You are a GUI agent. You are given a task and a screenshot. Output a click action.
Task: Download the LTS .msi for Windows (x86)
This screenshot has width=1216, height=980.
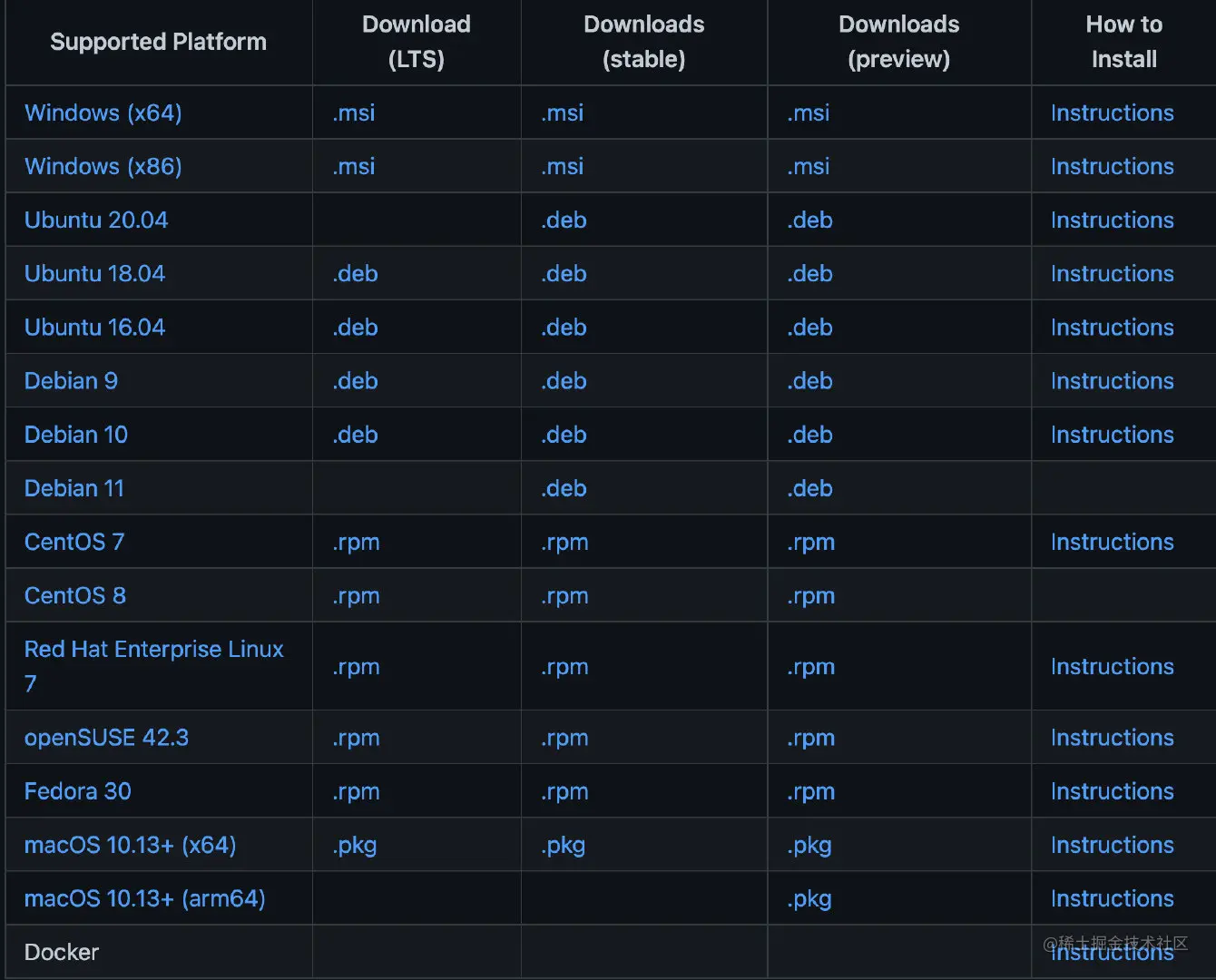pyautogui.click(x=354, y=166)
